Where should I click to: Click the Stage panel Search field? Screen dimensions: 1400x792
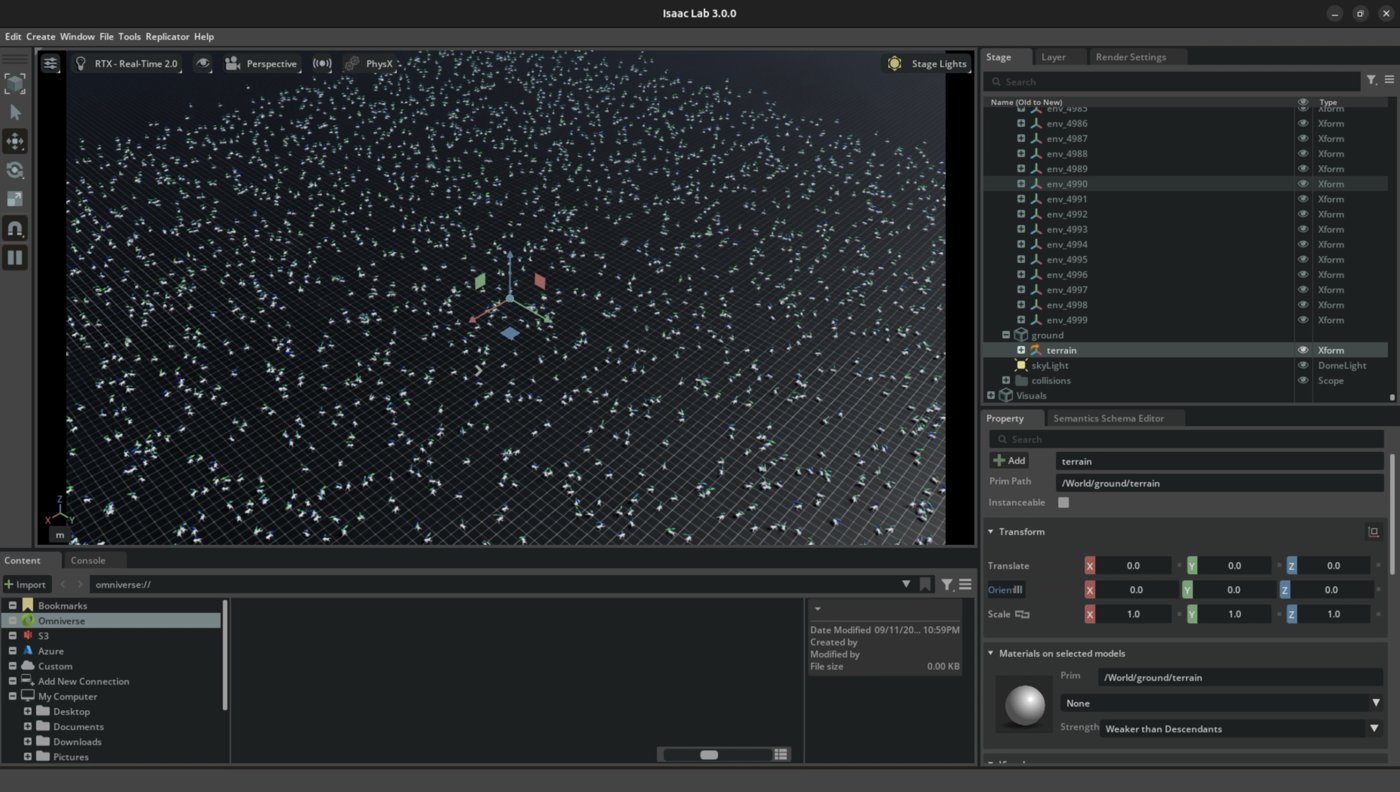[1172, 81]
